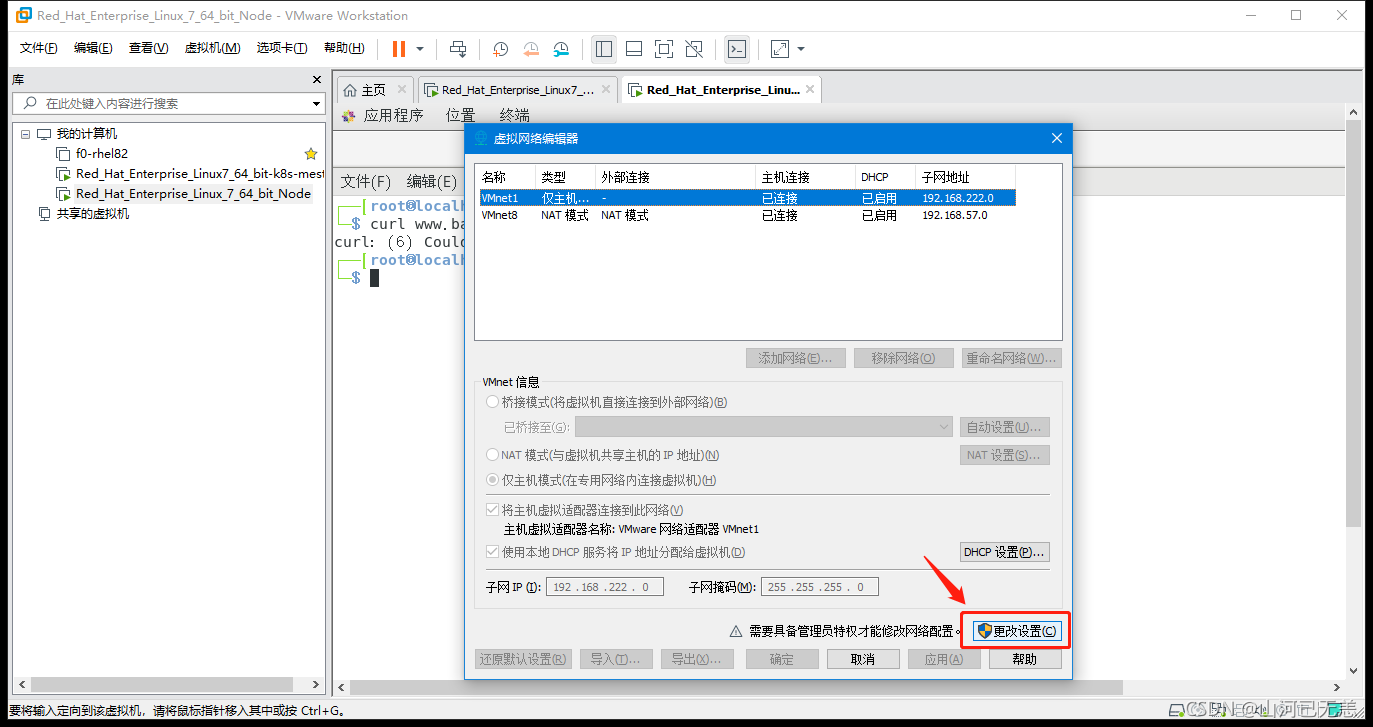The width and height of the screenshot is (1373, 727).
Task: Click library horizontal scrollbar right arrow
Action: (x=318, y=685)
